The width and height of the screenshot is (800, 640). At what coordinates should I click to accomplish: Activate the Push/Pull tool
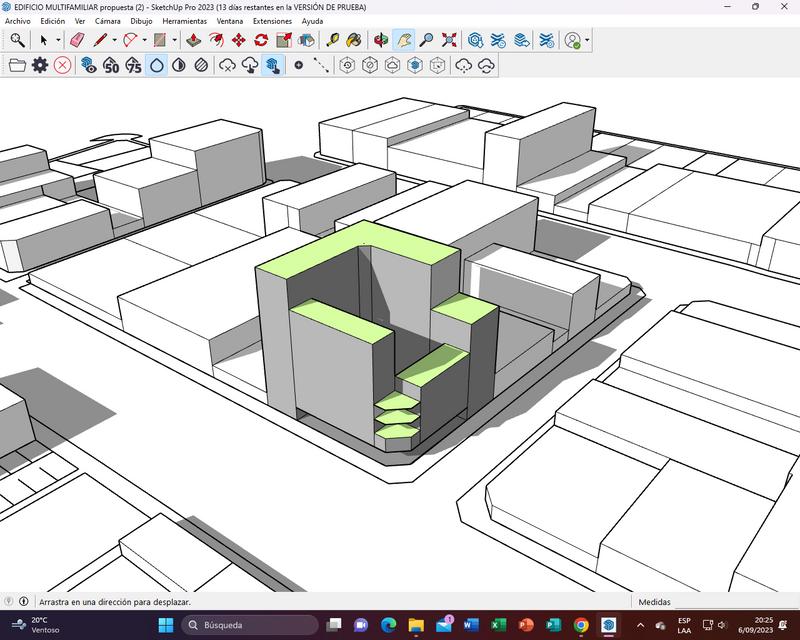pyautogui.click(x=194, y=40)
